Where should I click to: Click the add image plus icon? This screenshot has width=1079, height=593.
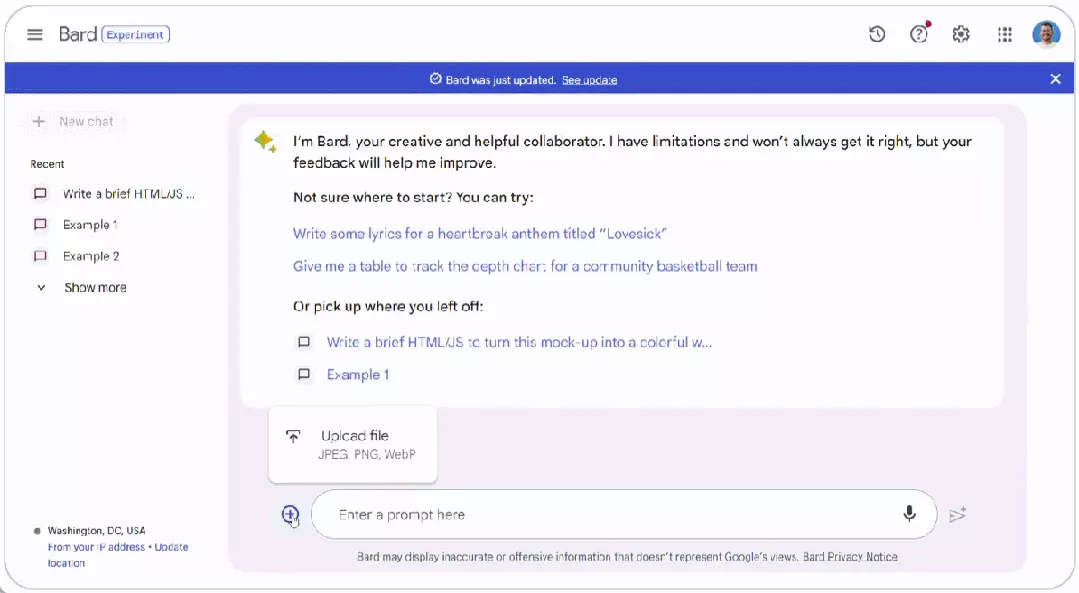point(290,514)
